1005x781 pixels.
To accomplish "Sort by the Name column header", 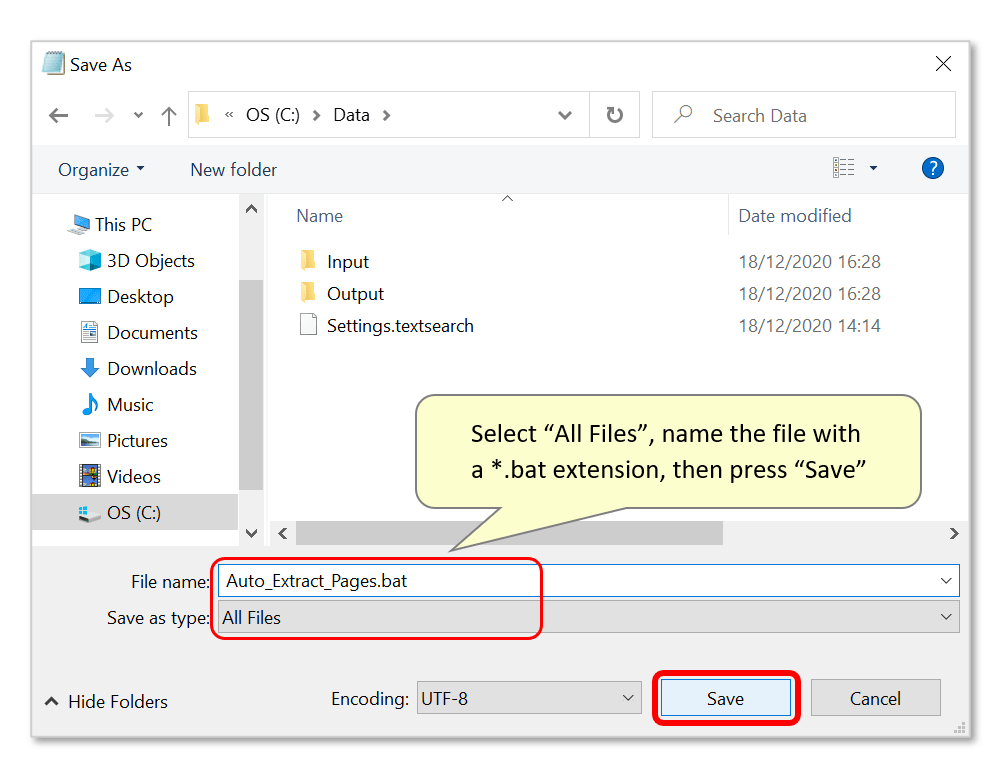I will 319,216.
